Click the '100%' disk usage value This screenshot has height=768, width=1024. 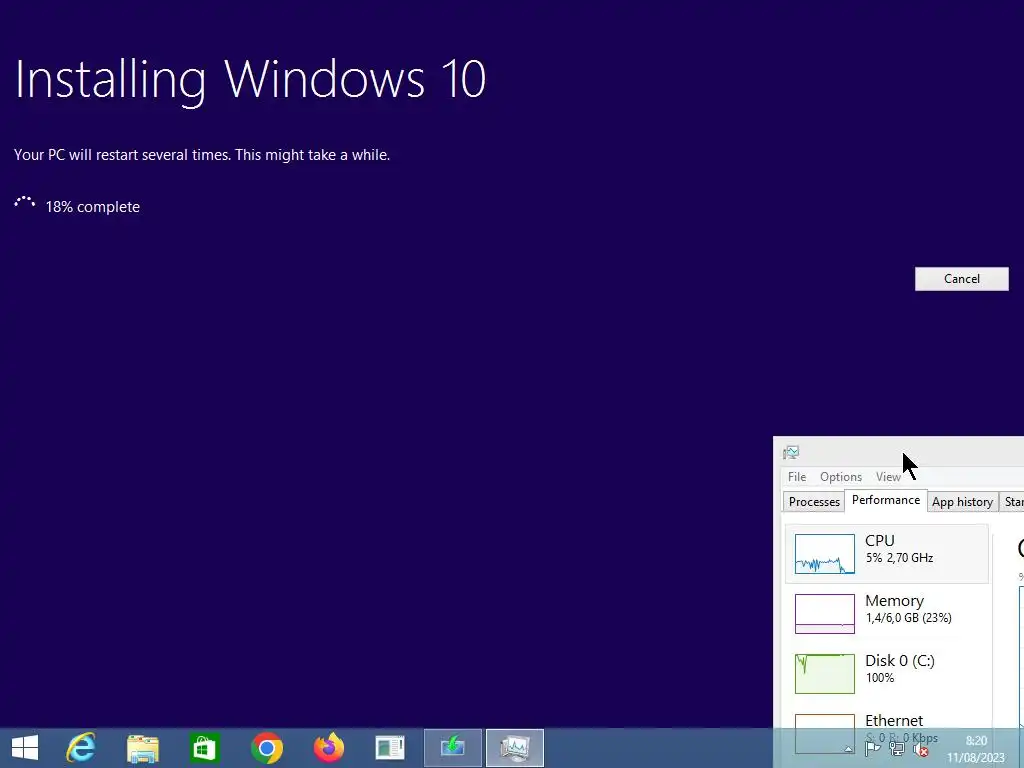click(880, 678)
